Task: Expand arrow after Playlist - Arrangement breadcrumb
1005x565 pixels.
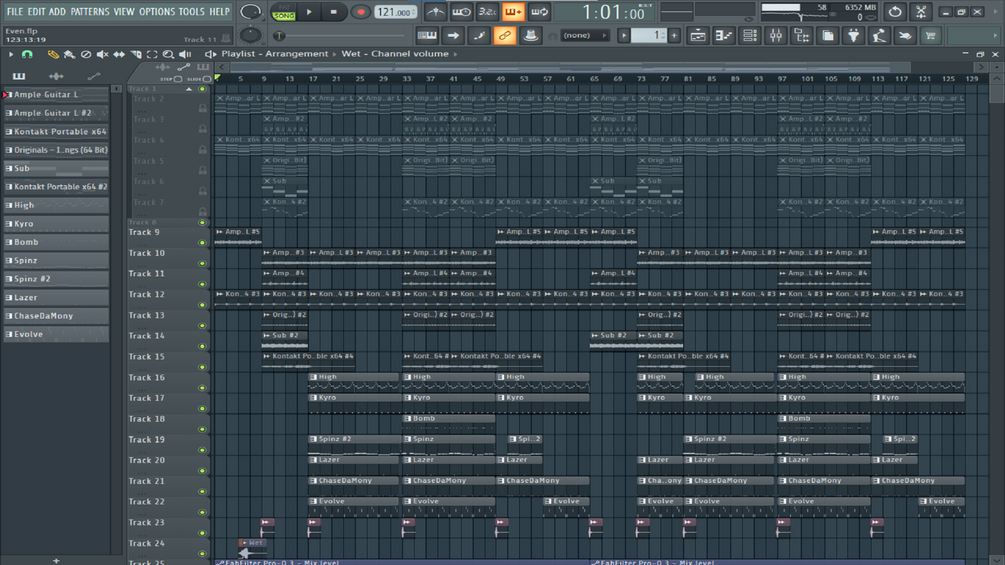Action: [x=335, y=54]
